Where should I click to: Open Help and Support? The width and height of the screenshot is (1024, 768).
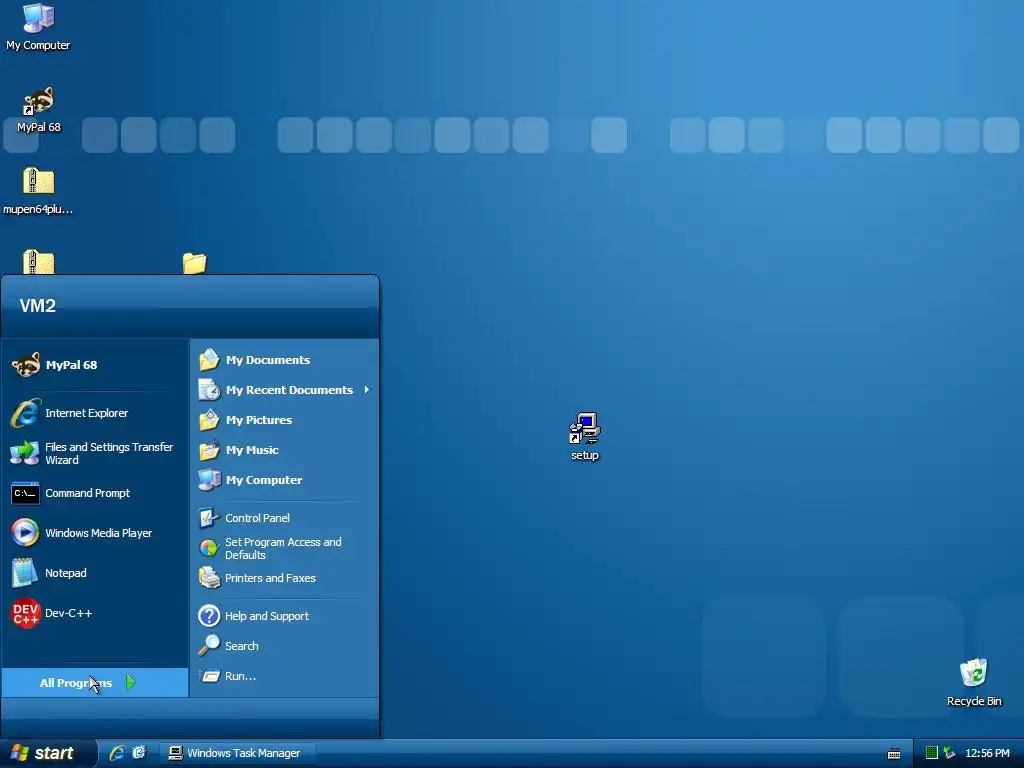pyautogui.click(x=285, y=616)
